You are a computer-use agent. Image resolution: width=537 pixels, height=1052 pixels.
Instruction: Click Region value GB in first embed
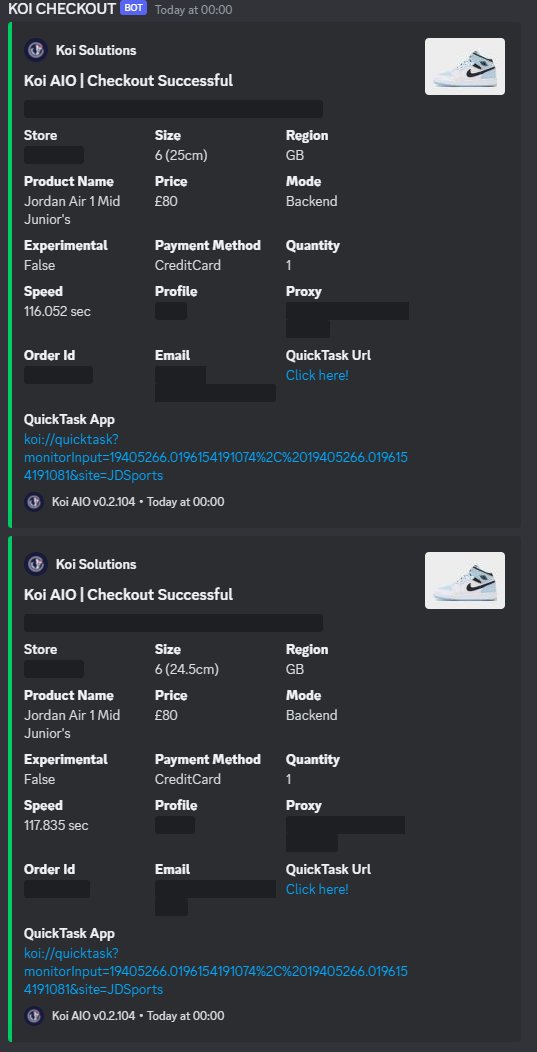(x=295, y=155)
